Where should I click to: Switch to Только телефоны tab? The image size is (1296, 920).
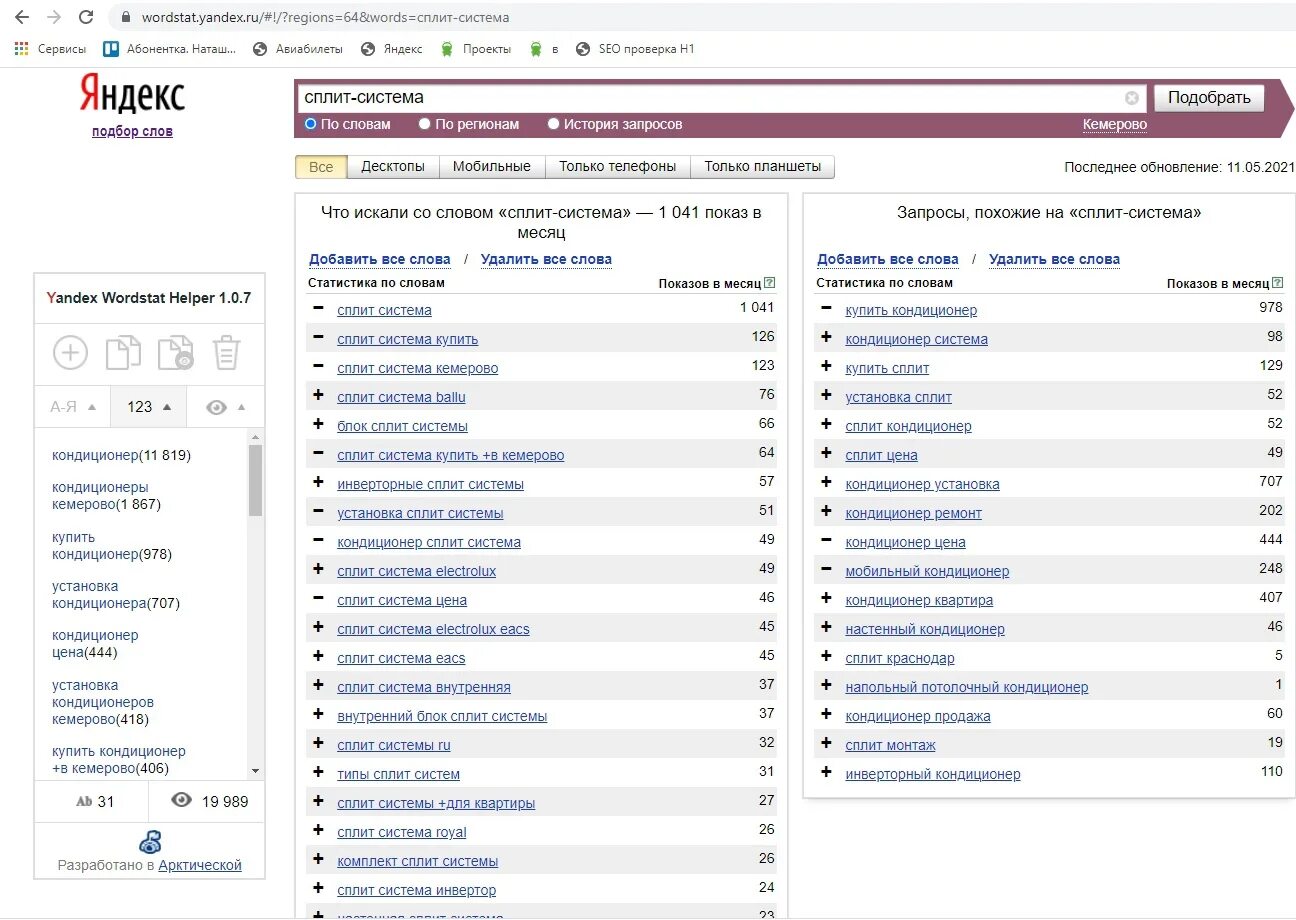click(617, 167)
